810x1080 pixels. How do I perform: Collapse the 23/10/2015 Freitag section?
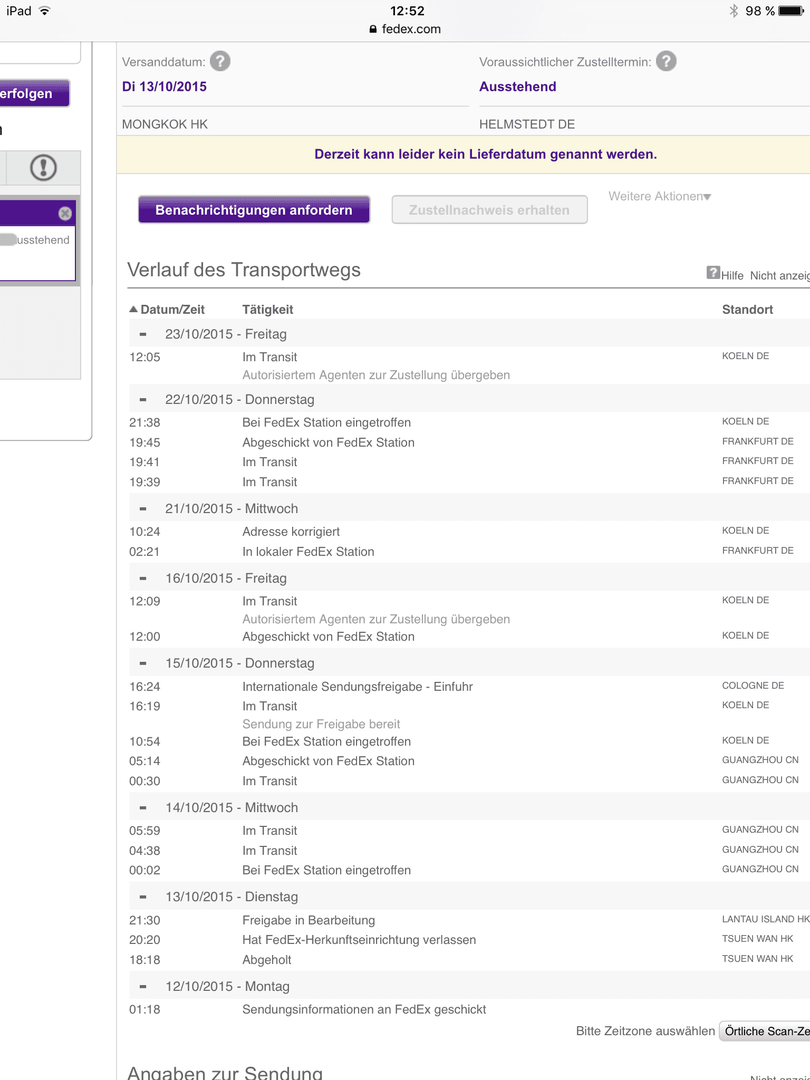143,334
